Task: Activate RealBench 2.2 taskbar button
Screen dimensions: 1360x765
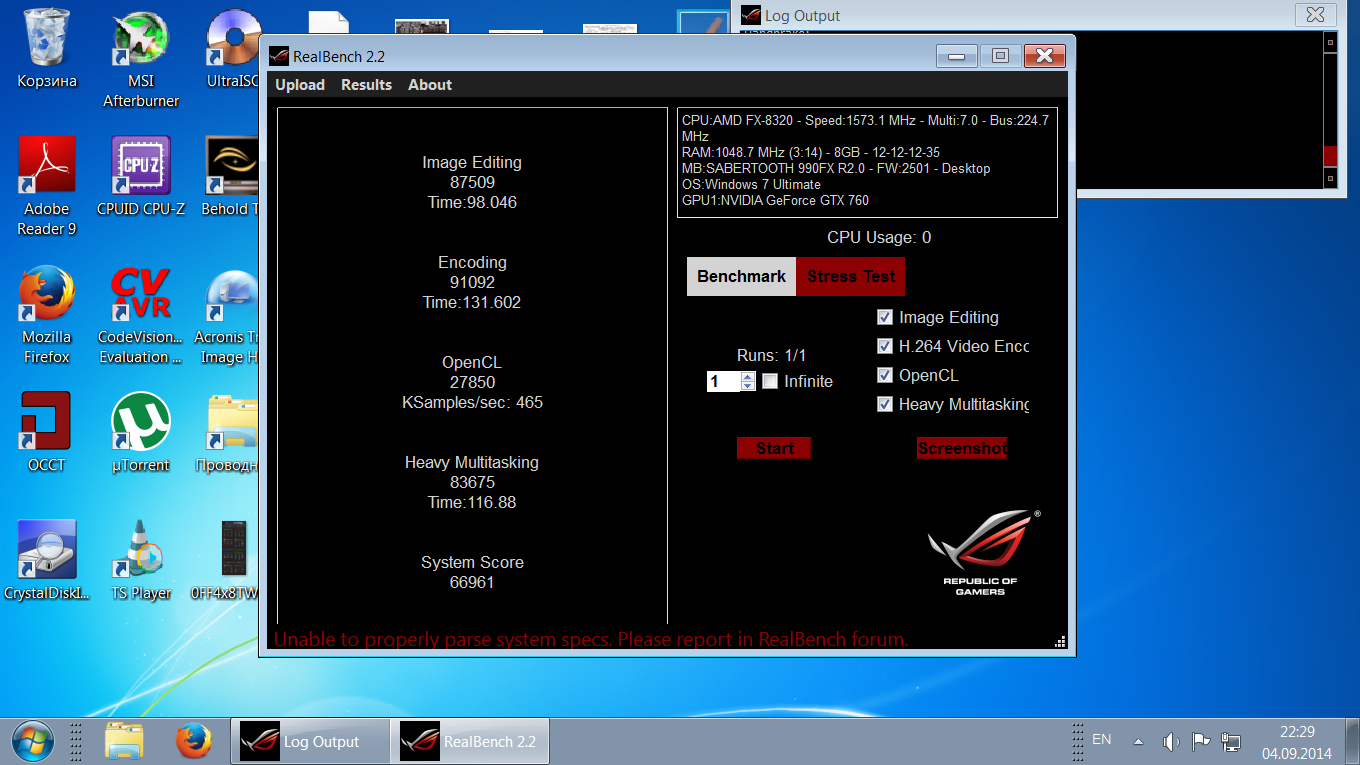Action: (470, 741)
